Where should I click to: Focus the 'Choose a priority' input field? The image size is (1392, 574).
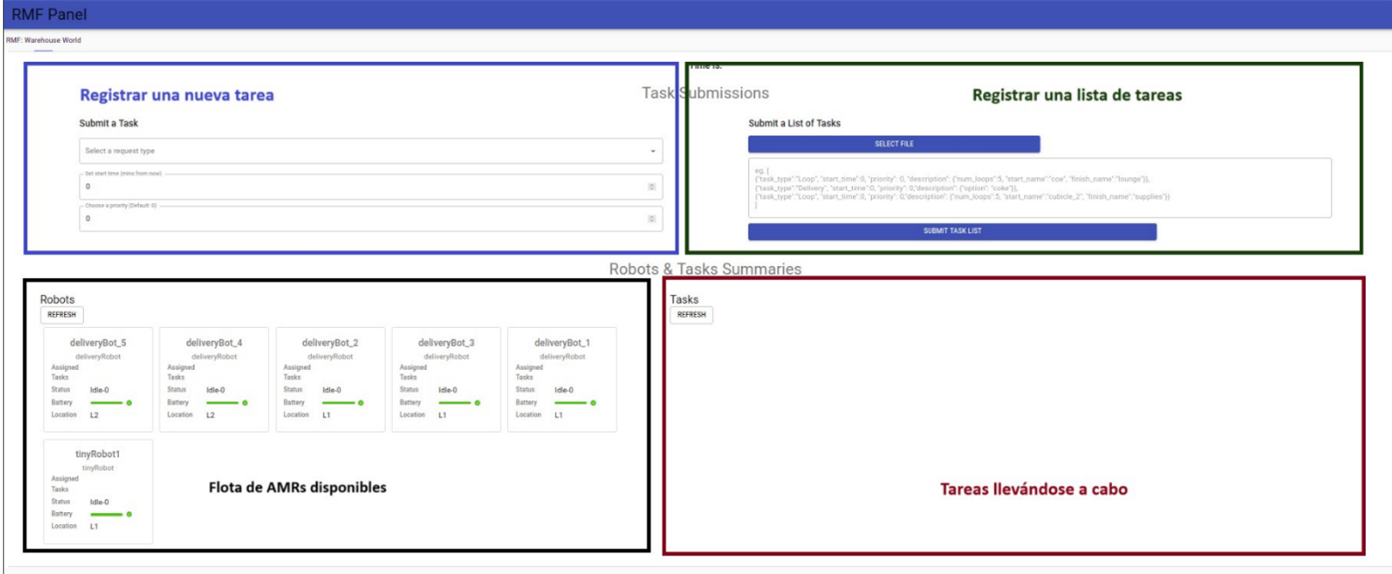coord(371,218)
